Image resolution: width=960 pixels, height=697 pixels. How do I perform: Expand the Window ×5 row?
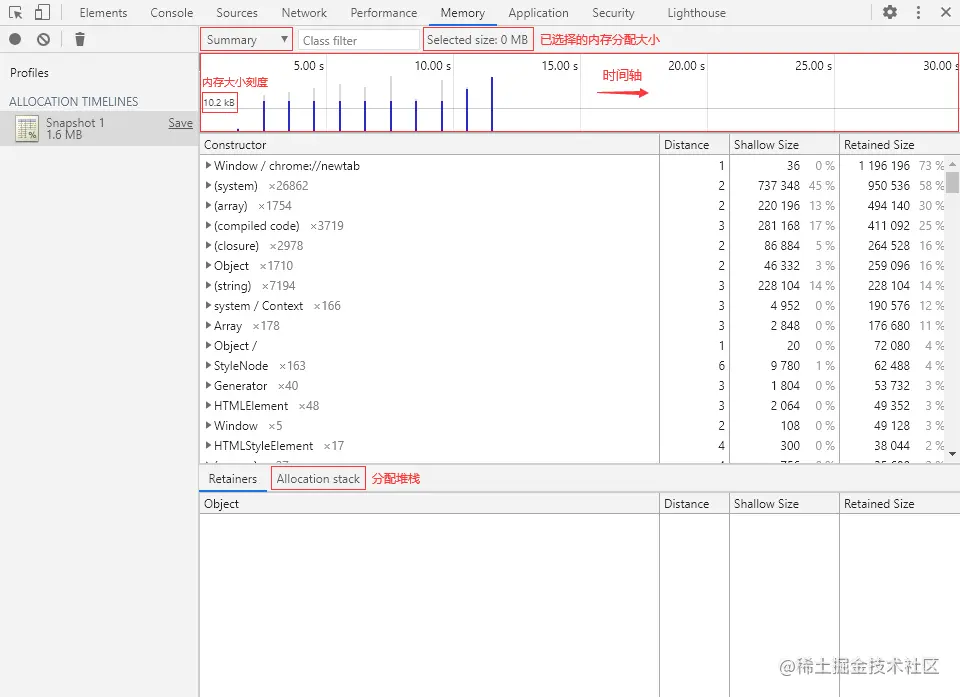(x=208, y=426)
